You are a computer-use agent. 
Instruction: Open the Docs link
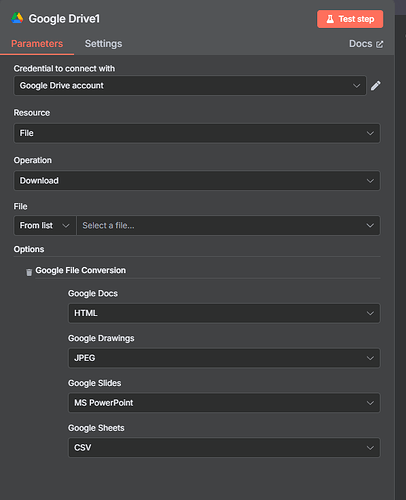click(x=366, y=44)
